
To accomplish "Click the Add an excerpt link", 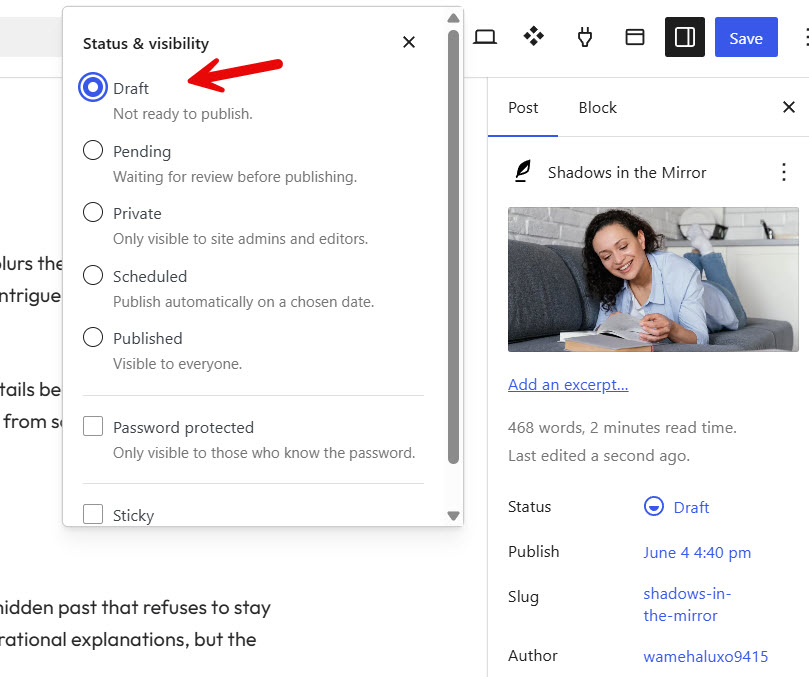I will [x=568, y=385].
